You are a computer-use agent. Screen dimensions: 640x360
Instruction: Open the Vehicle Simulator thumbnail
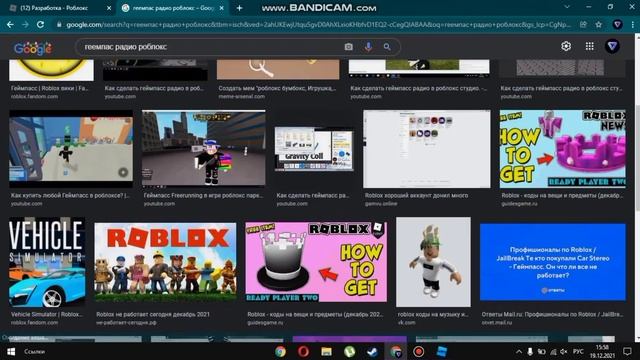[47, 262]
